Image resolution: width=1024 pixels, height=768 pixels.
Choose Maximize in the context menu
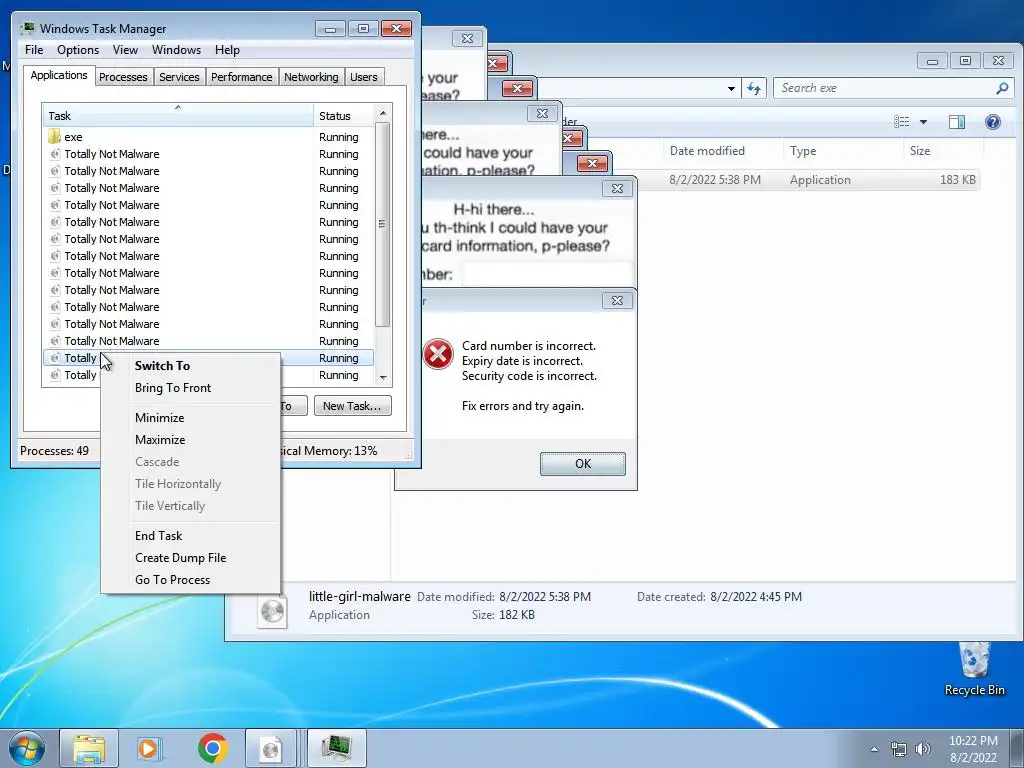(191, 440)
